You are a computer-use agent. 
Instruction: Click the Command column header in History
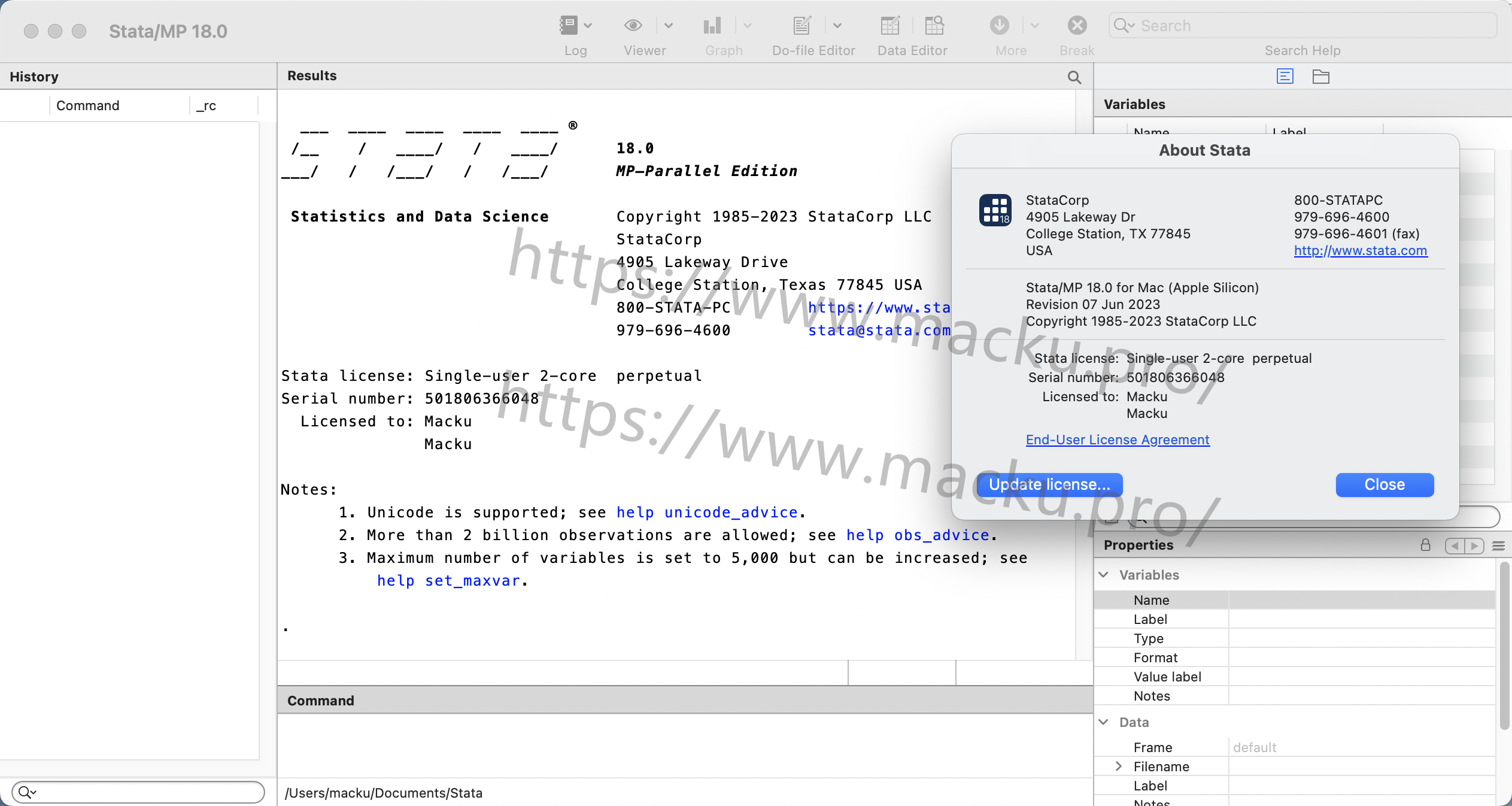coord(119,105)
